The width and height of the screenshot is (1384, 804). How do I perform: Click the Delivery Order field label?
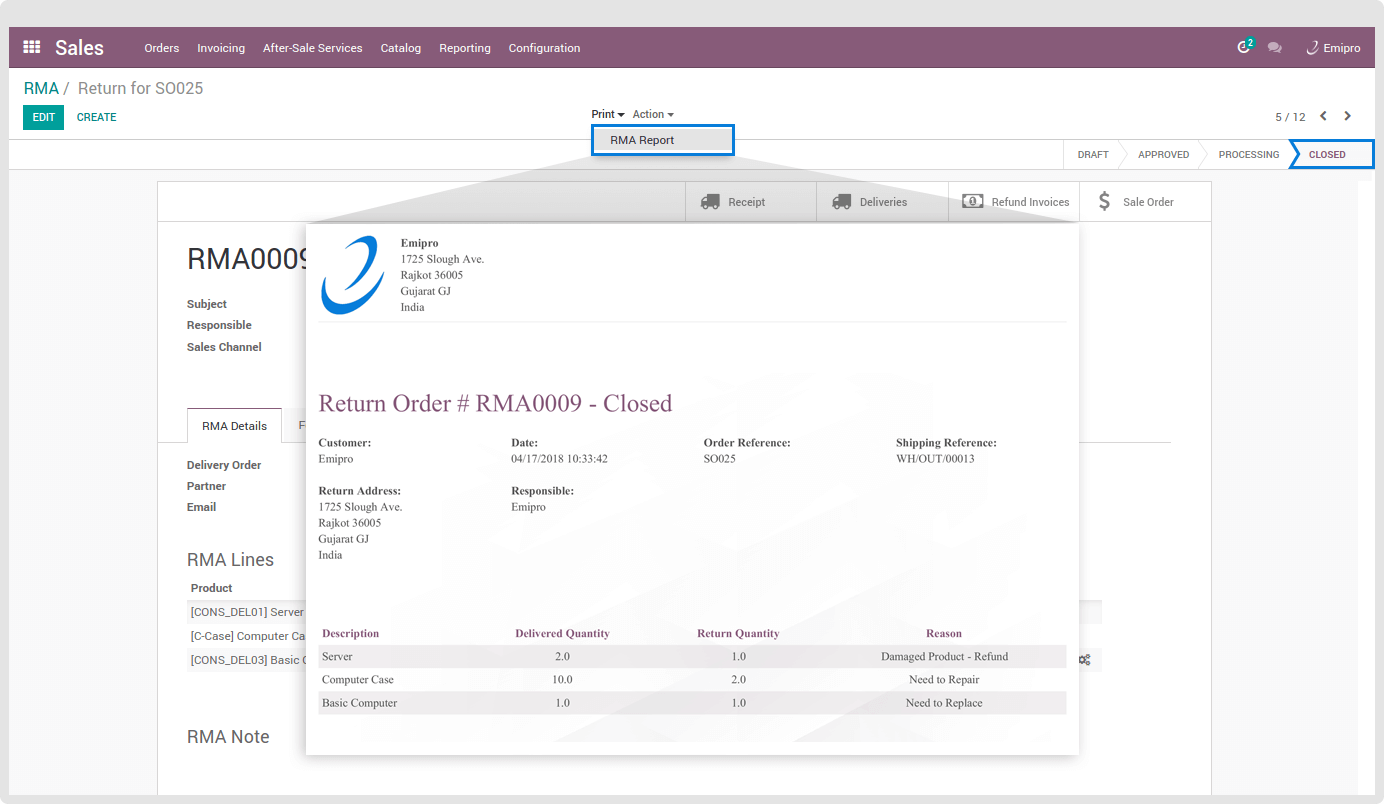click(x=224, y=465)
